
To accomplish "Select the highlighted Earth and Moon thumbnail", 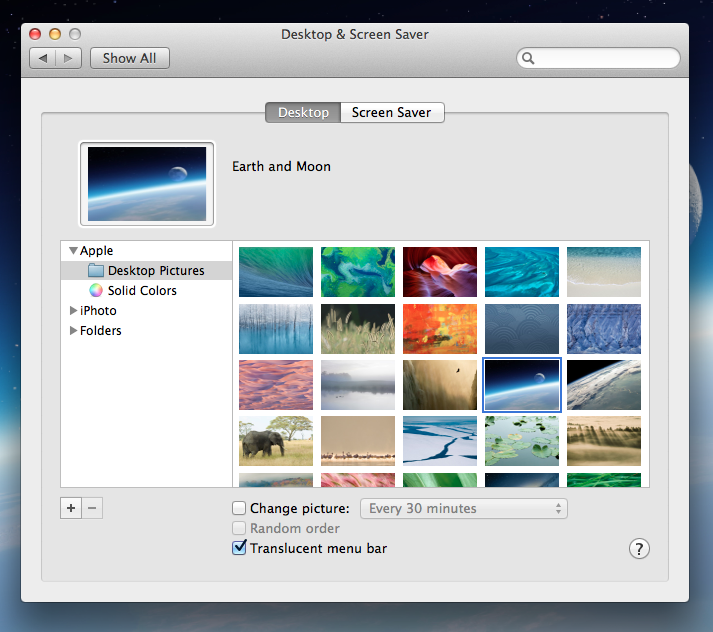I will pos(522,385).
